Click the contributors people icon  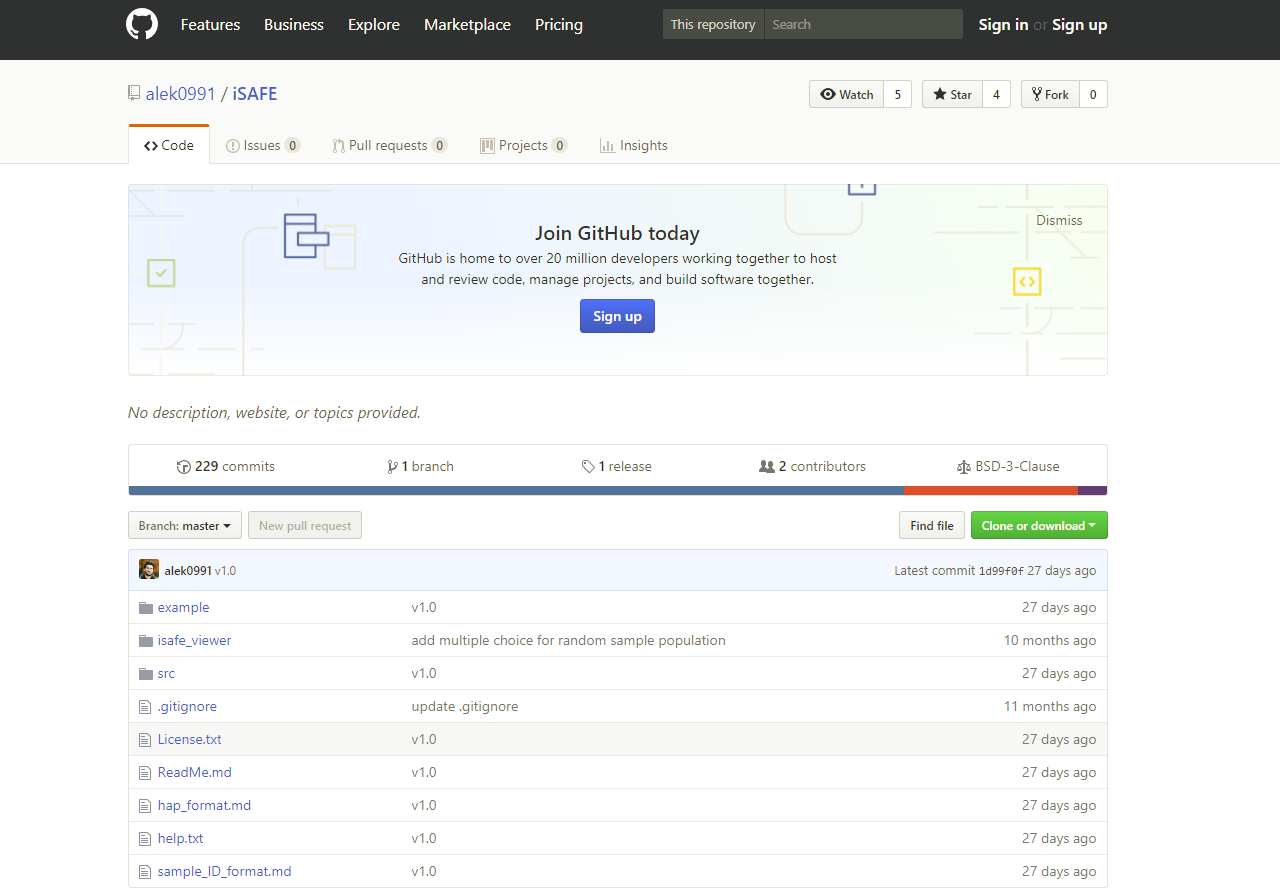(767, 466)
